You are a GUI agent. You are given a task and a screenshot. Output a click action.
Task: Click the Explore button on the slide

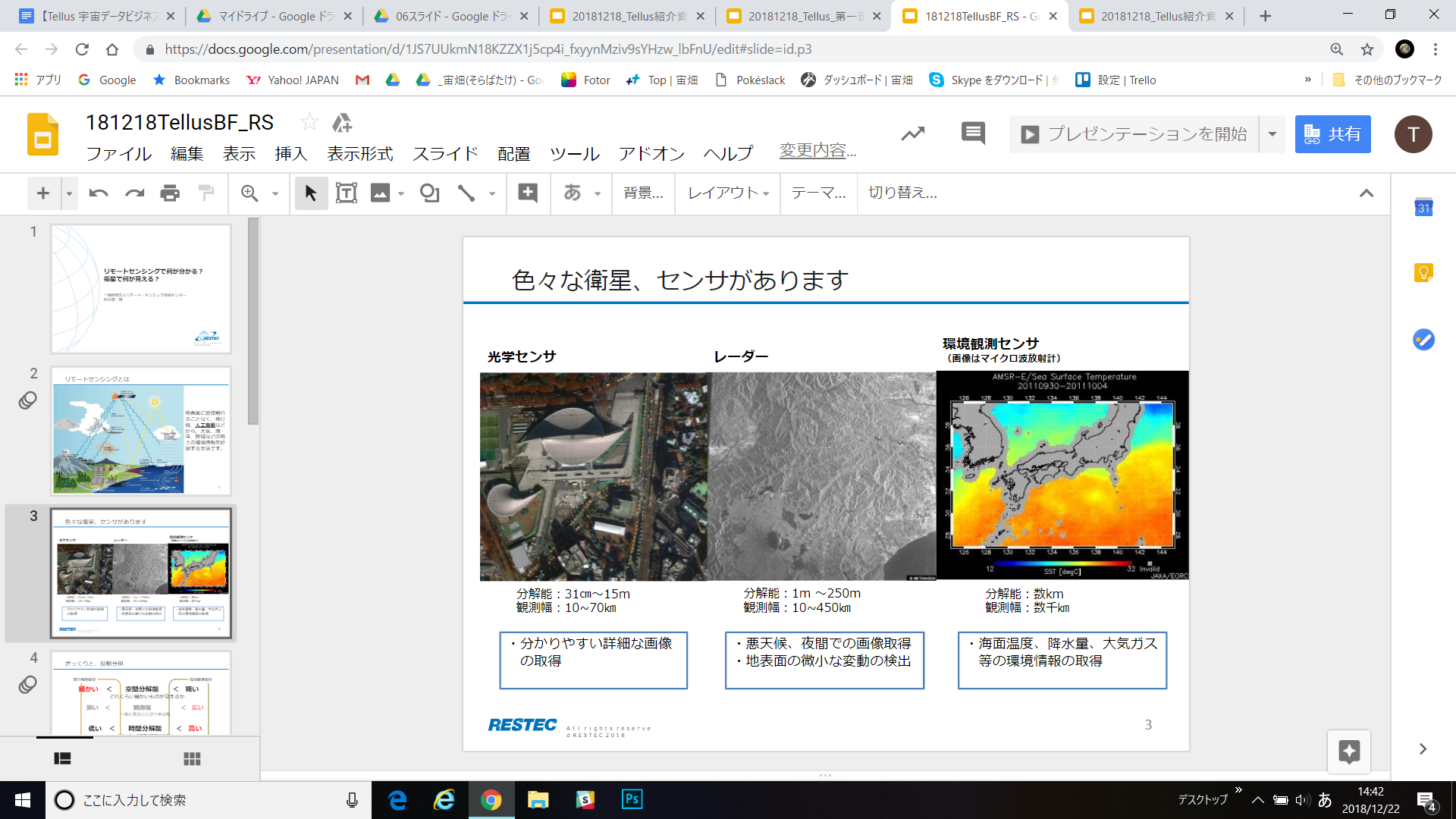[1349, 752]
